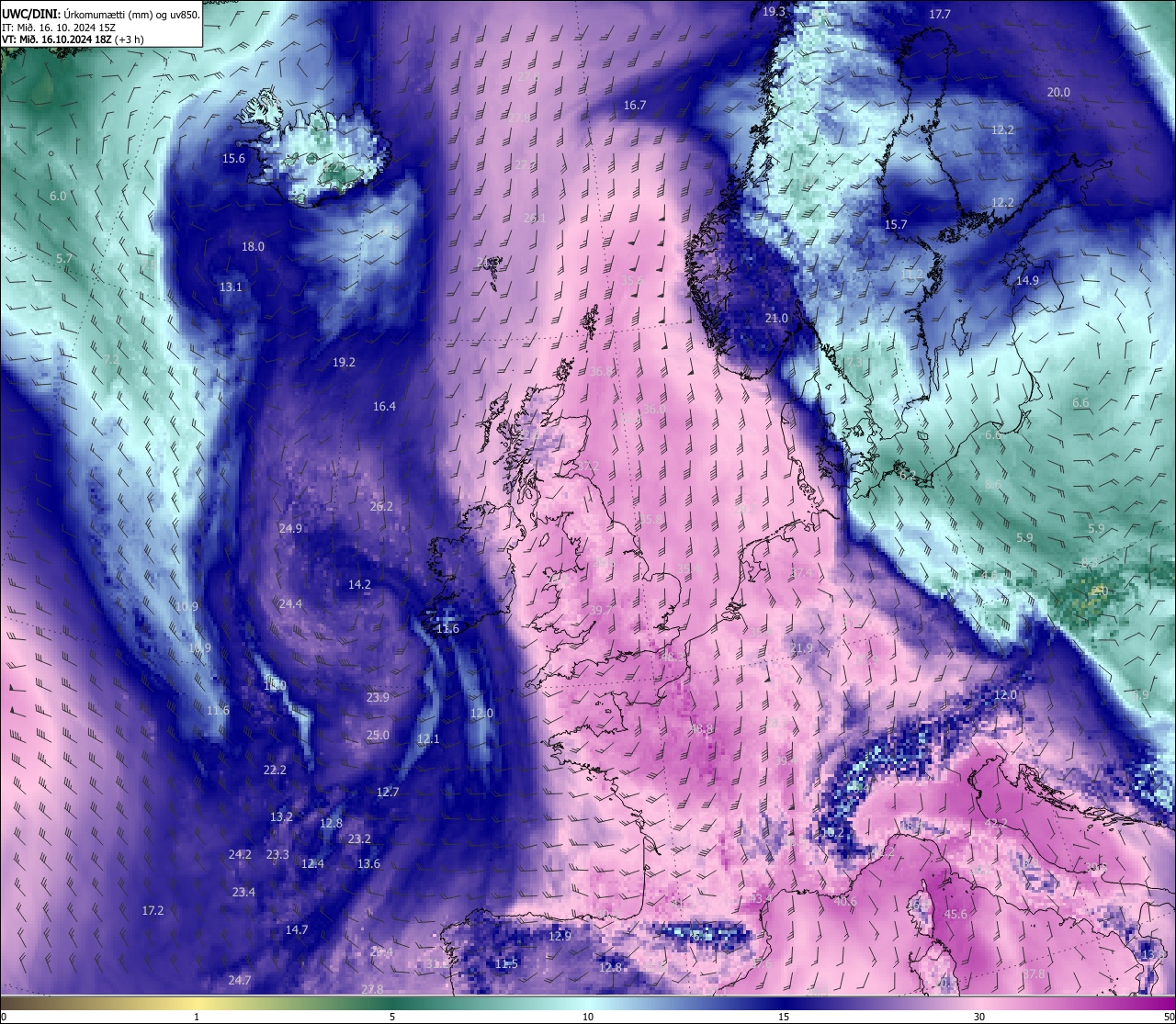This screenshot has width=1176, height=1024.
Task: Click the 12.4 value label
Action: click(x=313, y=863)
